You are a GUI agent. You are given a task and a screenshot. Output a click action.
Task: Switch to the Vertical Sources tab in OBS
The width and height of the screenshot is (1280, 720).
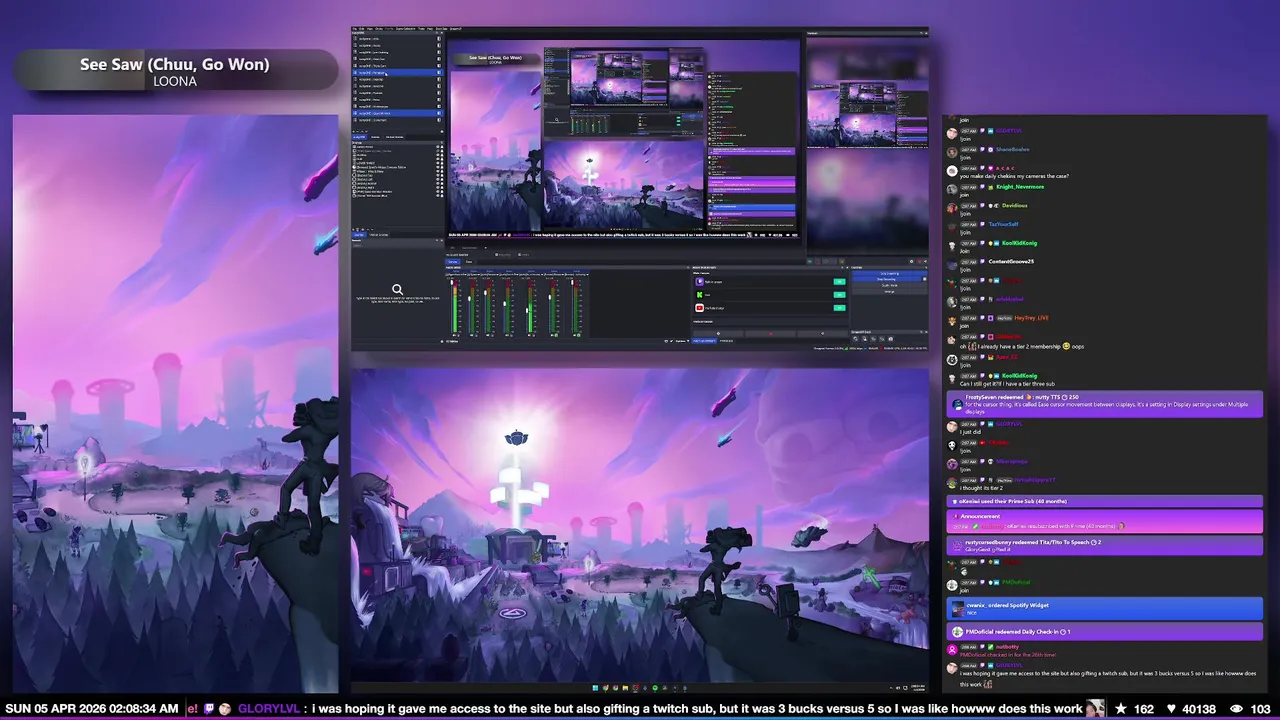378,234
